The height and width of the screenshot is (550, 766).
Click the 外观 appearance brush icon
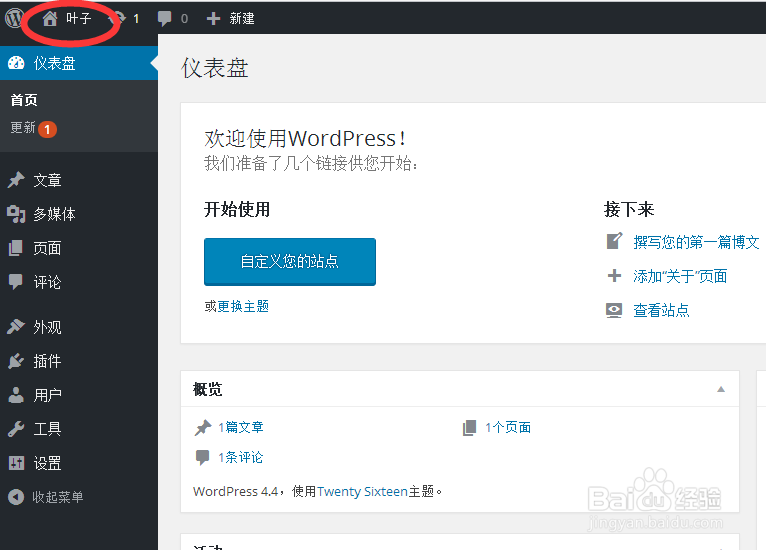(x=16, y=327)
